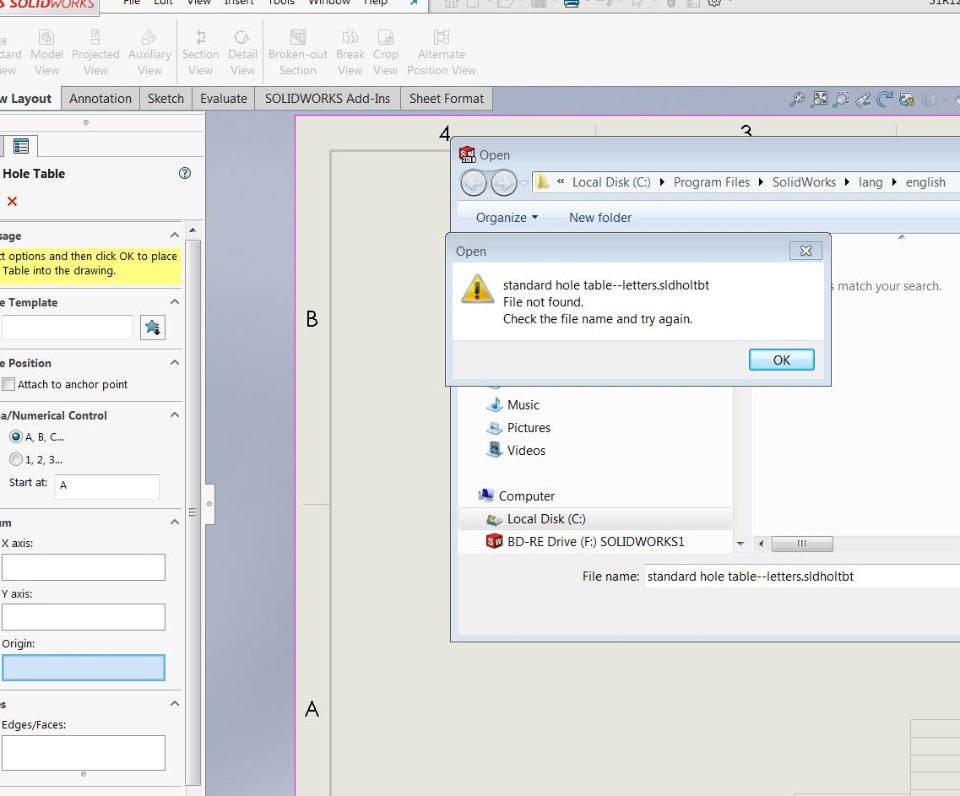Click the Origin selection box
The height and width of the screenshot is (796, 960).
tap(83, 667)
